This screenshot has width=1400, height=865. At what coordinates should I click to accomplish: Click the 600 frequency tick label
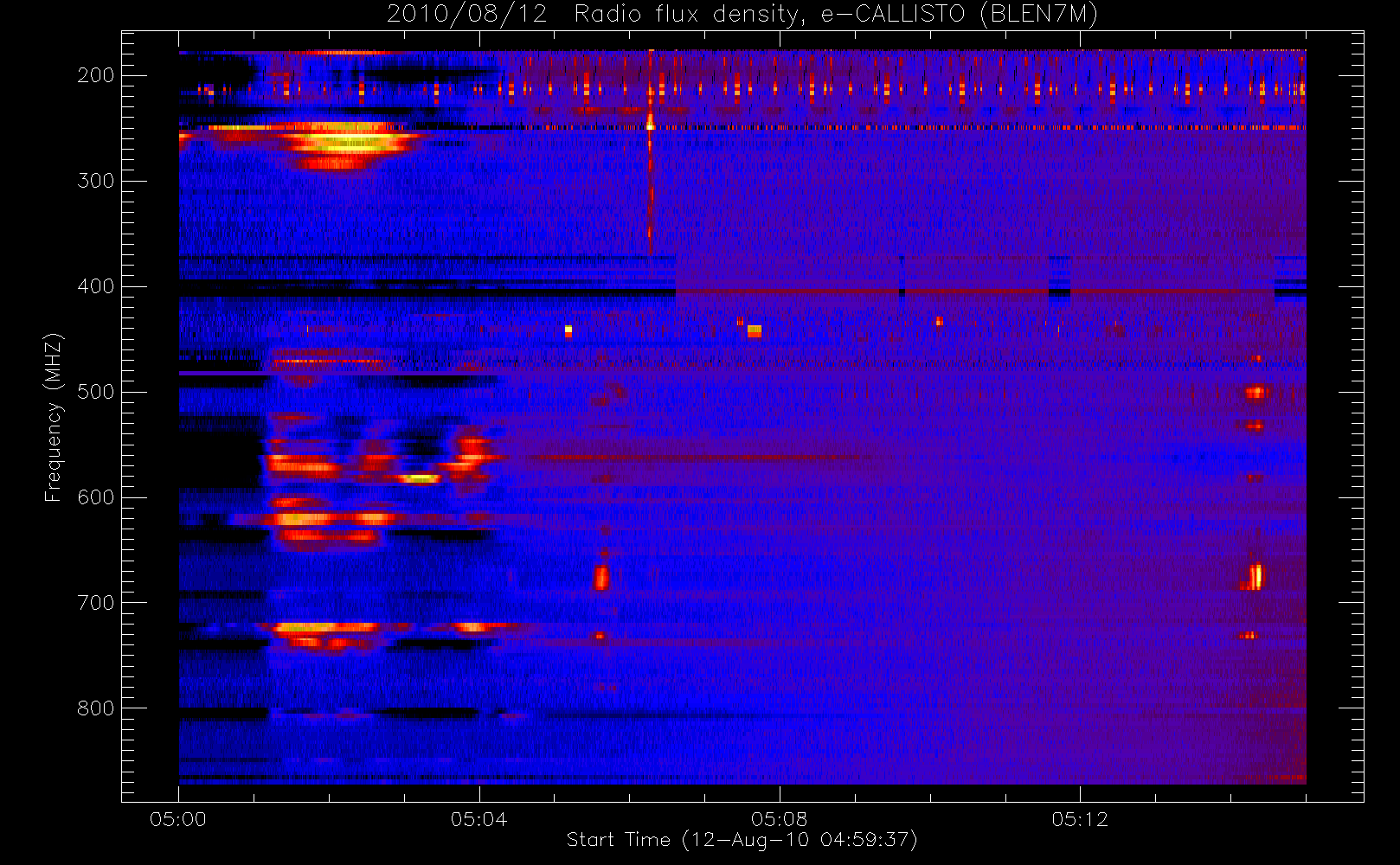point(96,497)
